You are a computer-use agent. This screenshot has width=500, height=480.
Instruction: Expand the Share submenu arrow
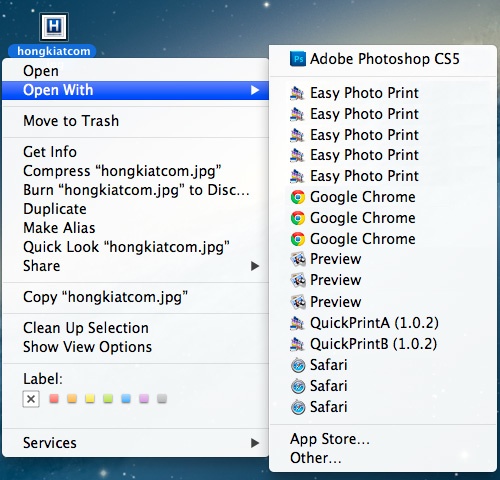click(x=255, y=266)
